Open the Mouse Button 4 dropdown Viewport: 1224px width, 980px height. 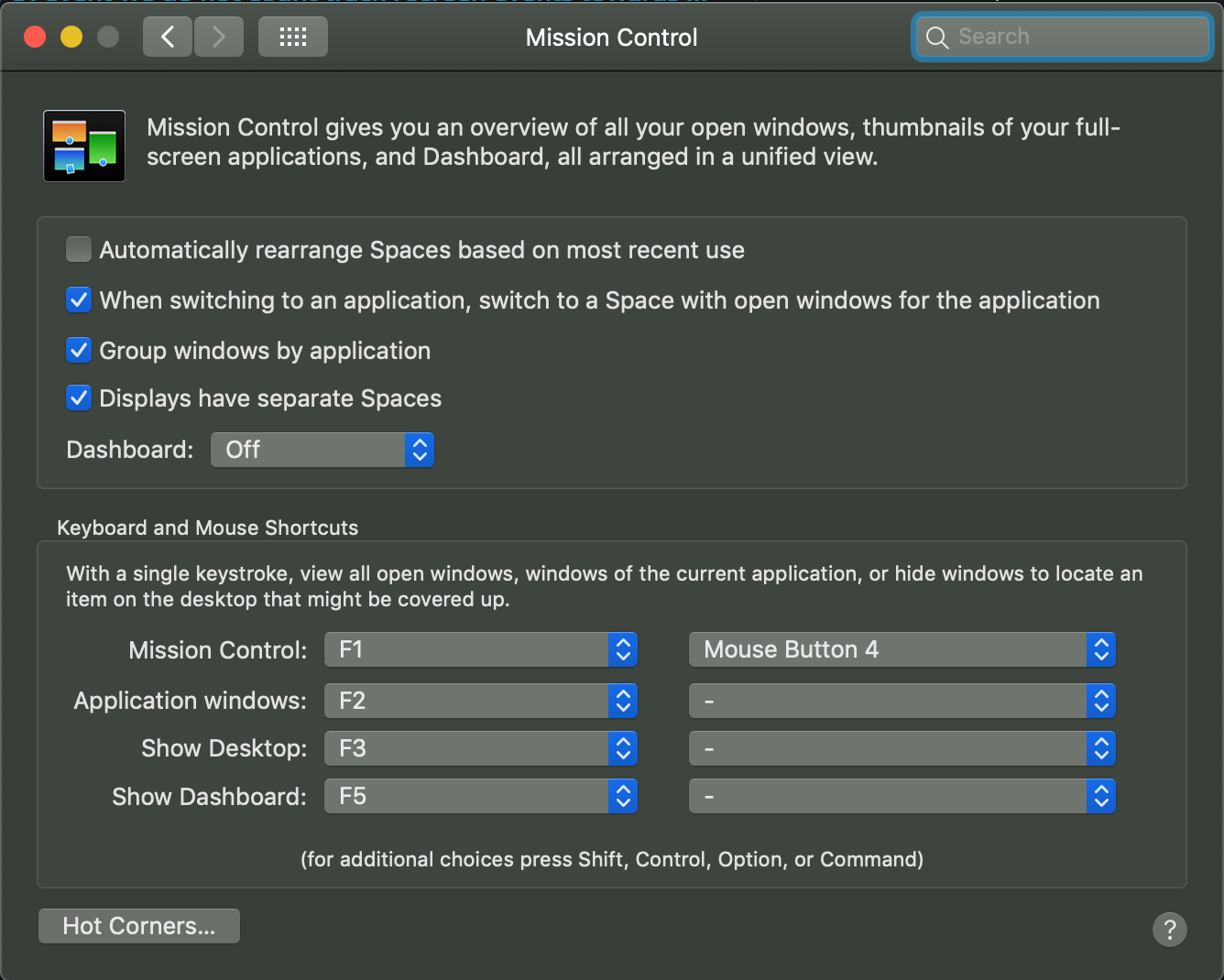click(902, 649)
